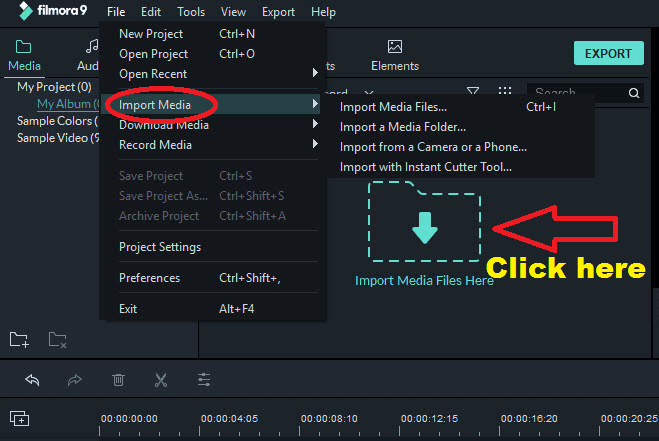
Task: Select the My Album tree item
Action: (68, 104)
